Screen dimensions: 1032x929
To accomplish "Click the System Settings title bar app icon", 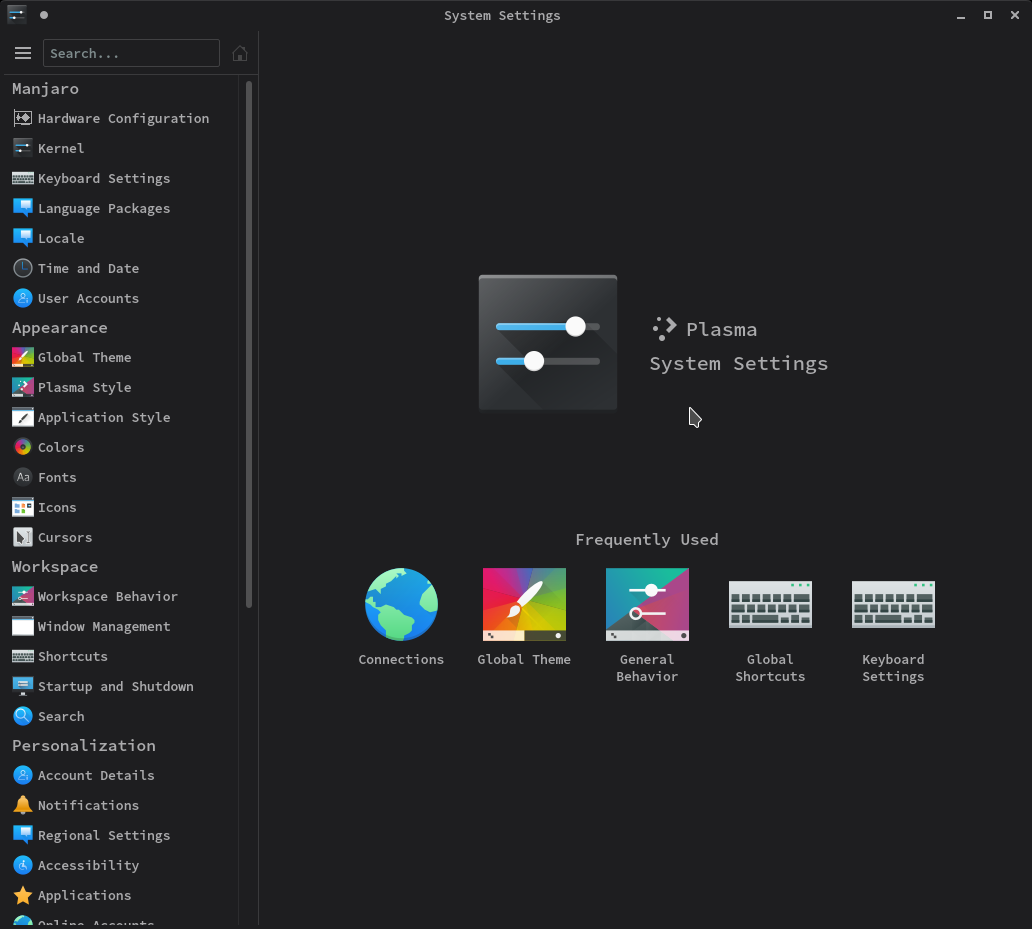I will [x=16, y=14].
